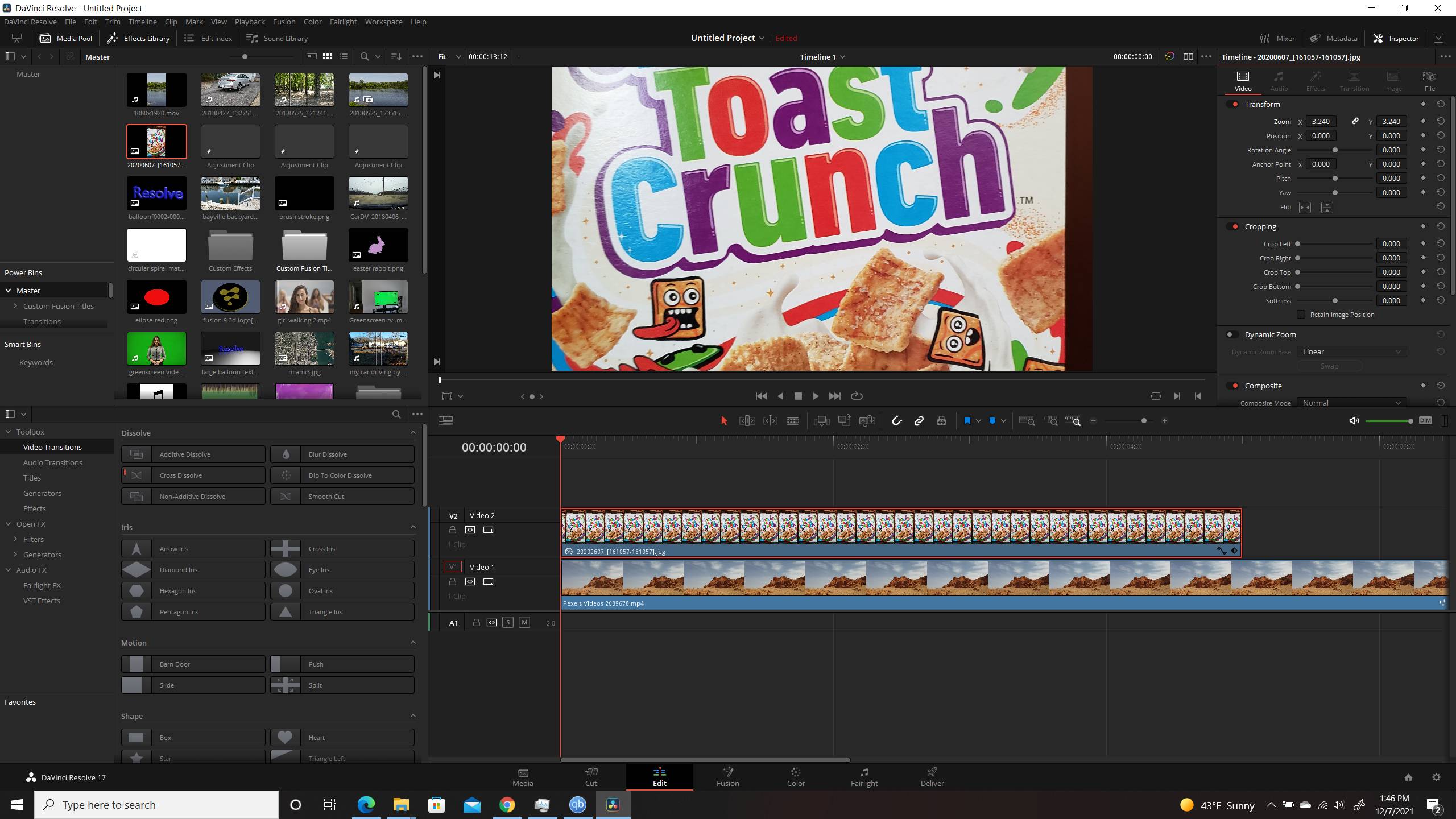Collapse the Dissolve transitions group

tap(413, 433)
